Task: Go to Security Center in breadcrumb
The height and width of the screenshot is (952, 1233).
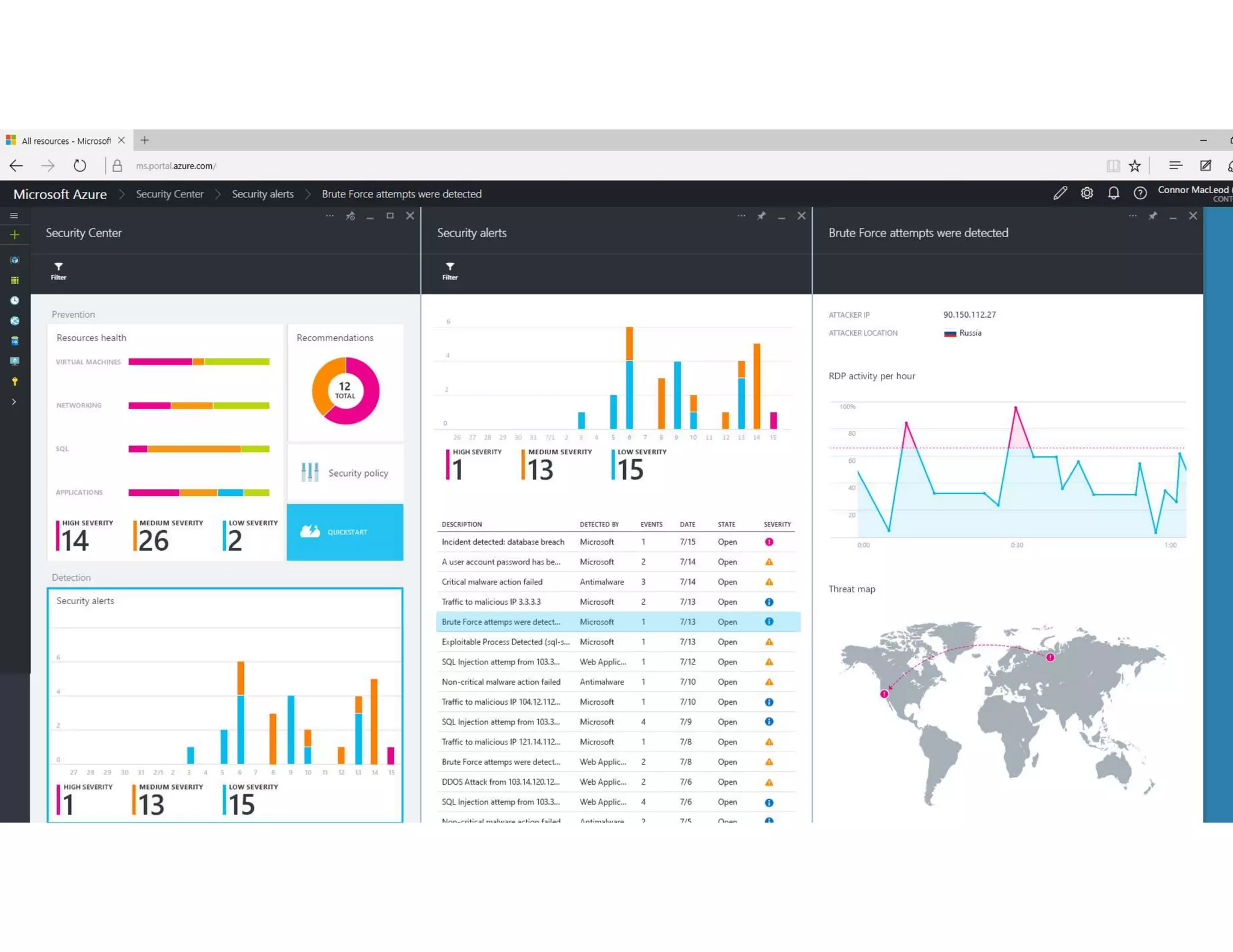Action: (169, 194)
